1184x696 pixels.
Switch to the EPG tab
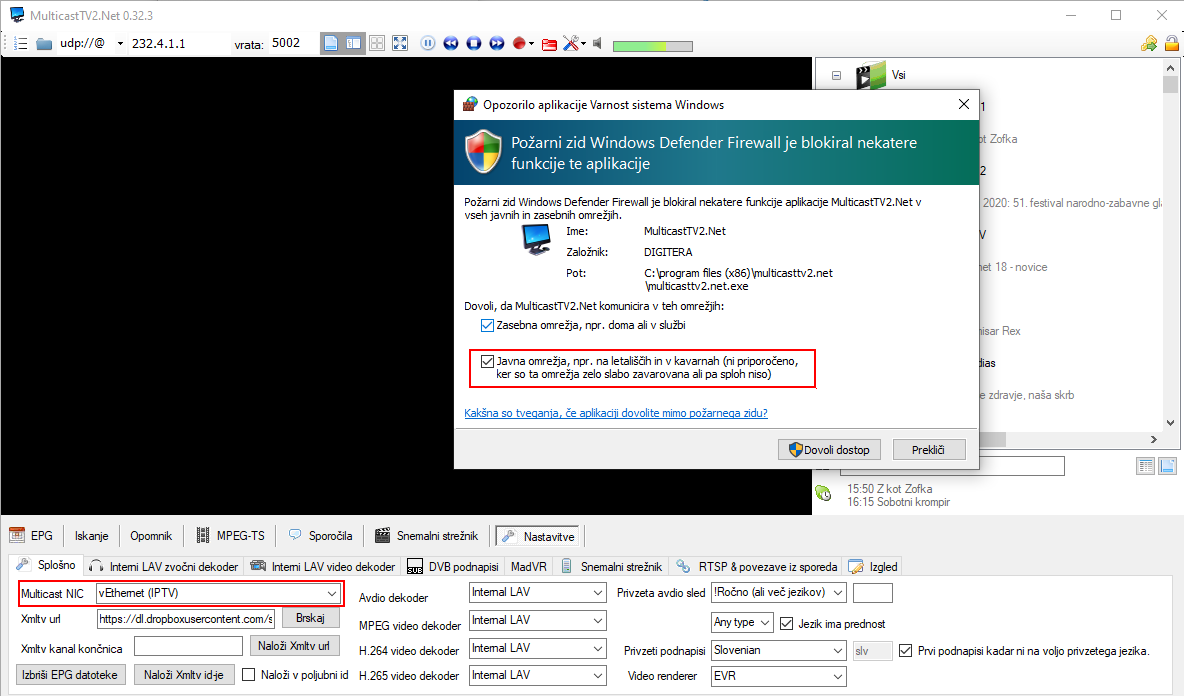pos(31,536)
